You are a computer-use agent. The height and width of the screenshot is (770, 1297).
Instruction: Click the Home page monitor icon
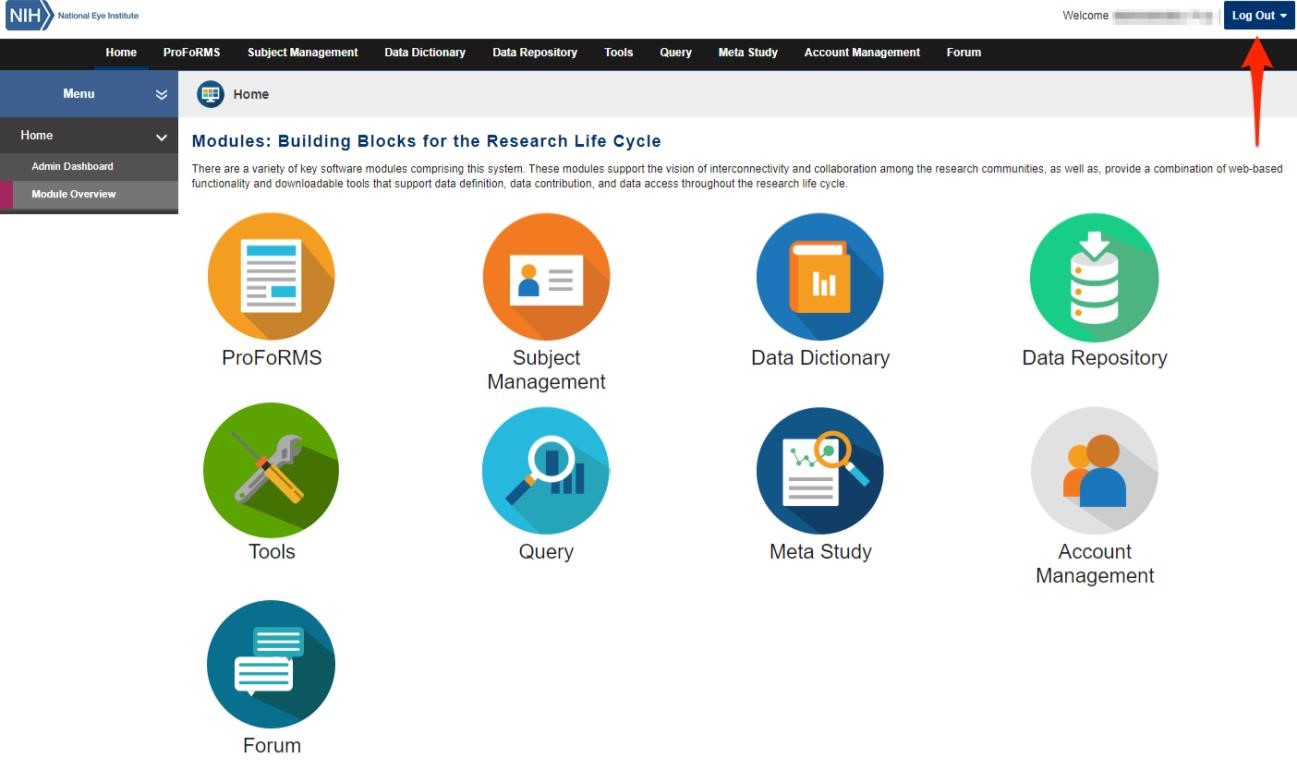tap(211, 94)
